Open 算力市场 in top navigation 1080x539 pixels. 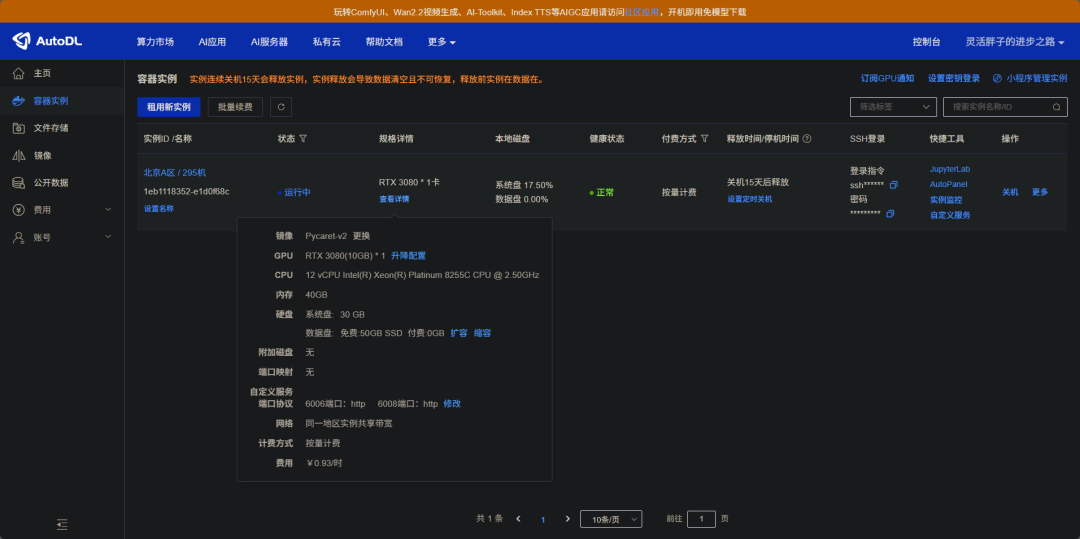[155, 42]
